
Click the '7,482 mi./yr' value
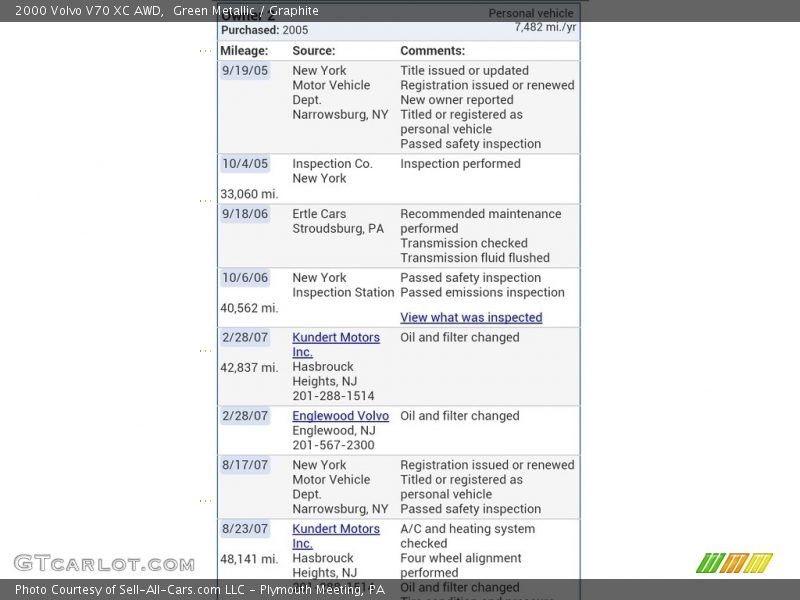pyautogui.click(x=545, y=27)
